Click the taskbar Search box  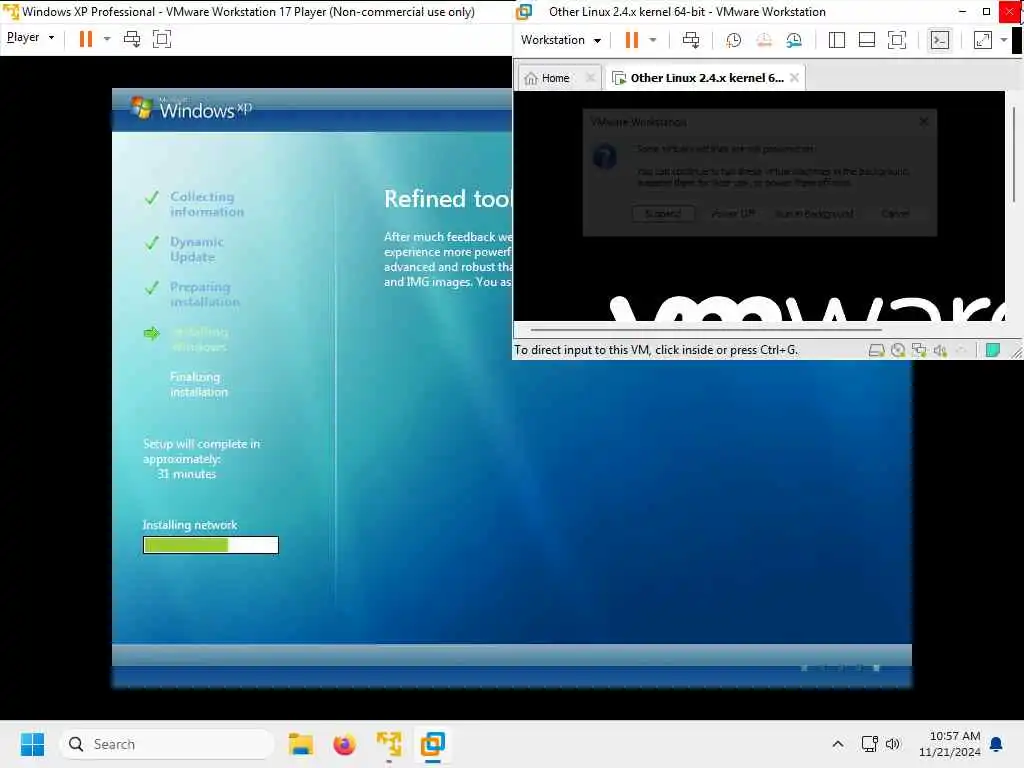[x=166, y=744]
